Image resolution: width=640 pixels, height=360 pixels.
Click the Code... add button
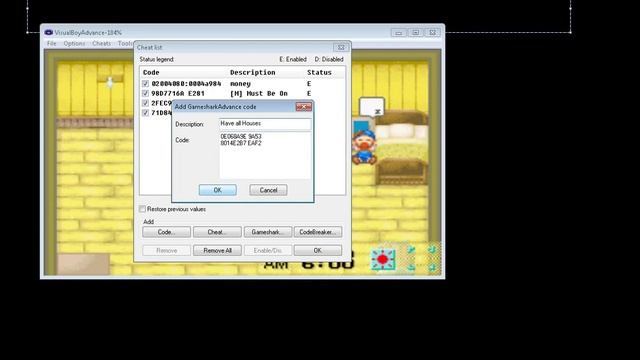click(x=167, y=232)
